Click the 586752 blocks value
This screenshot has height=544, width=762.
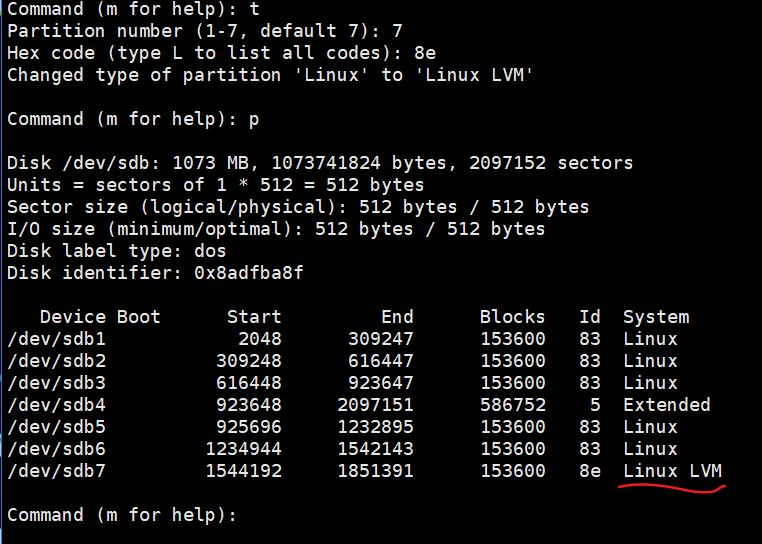pos(513,405)
